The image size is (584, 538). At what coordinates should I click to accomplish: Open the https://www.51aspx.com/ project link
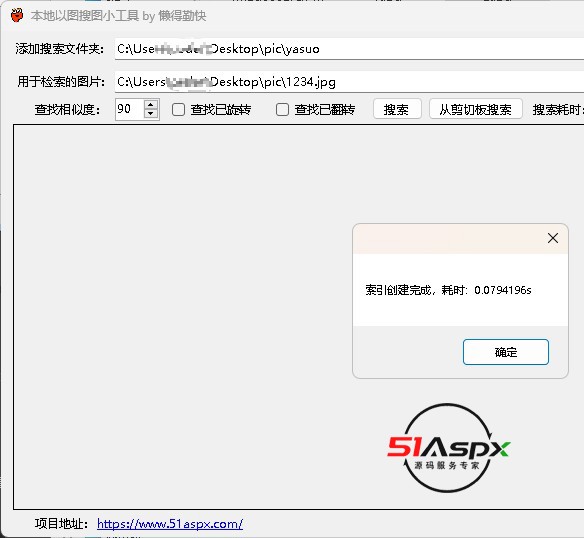[x=170, y=524]
